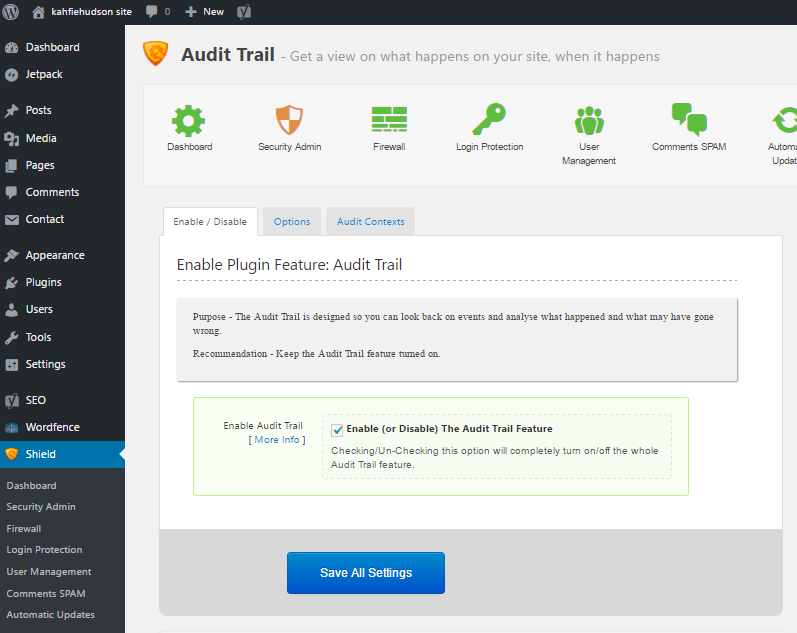
Task: Click the Save All Settings button
Action: coord(366,573)
